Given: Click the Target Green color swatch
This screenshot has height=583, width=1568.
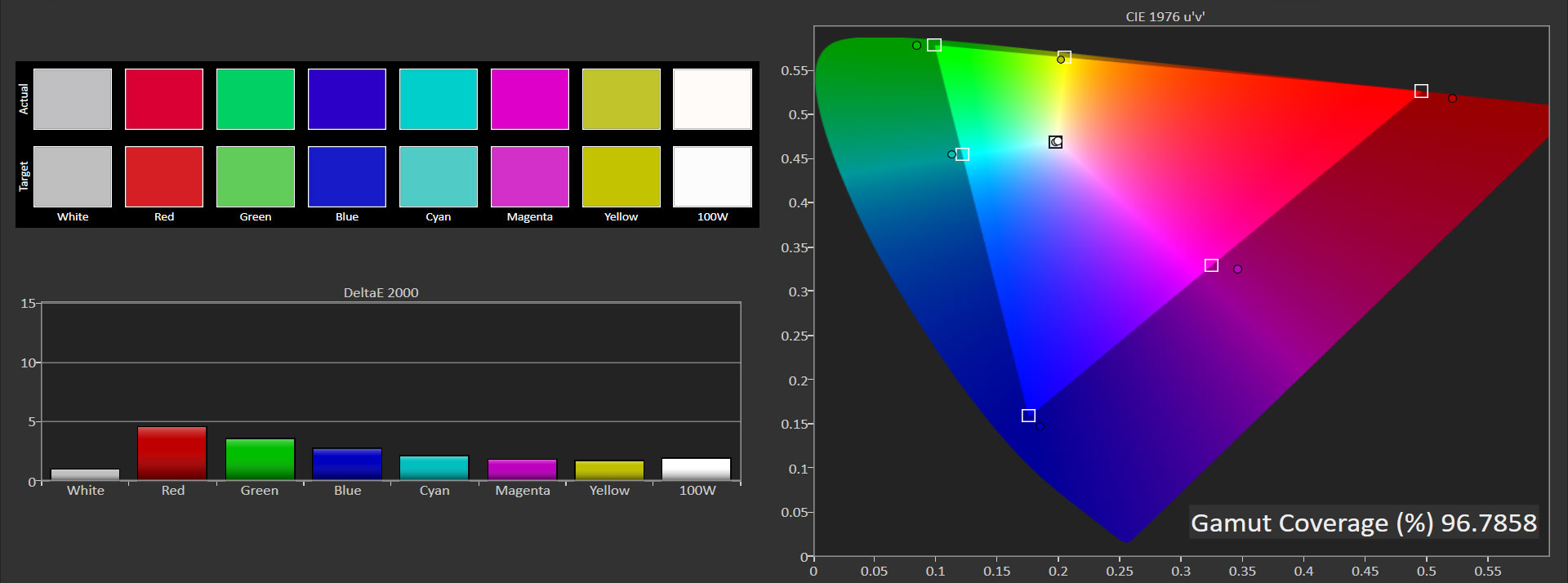Looking at the screenshot, I should [256, 176].
